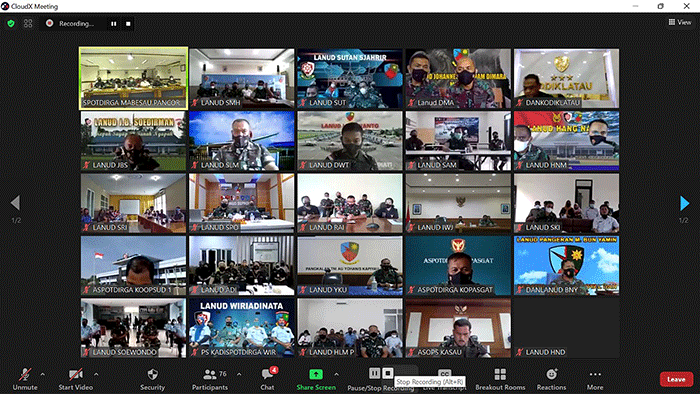This screenshot has height=394, width=700.
Task: Select the ASPOTDIRGA KOPASGAT video tile
Action: (x=458, y=265)
